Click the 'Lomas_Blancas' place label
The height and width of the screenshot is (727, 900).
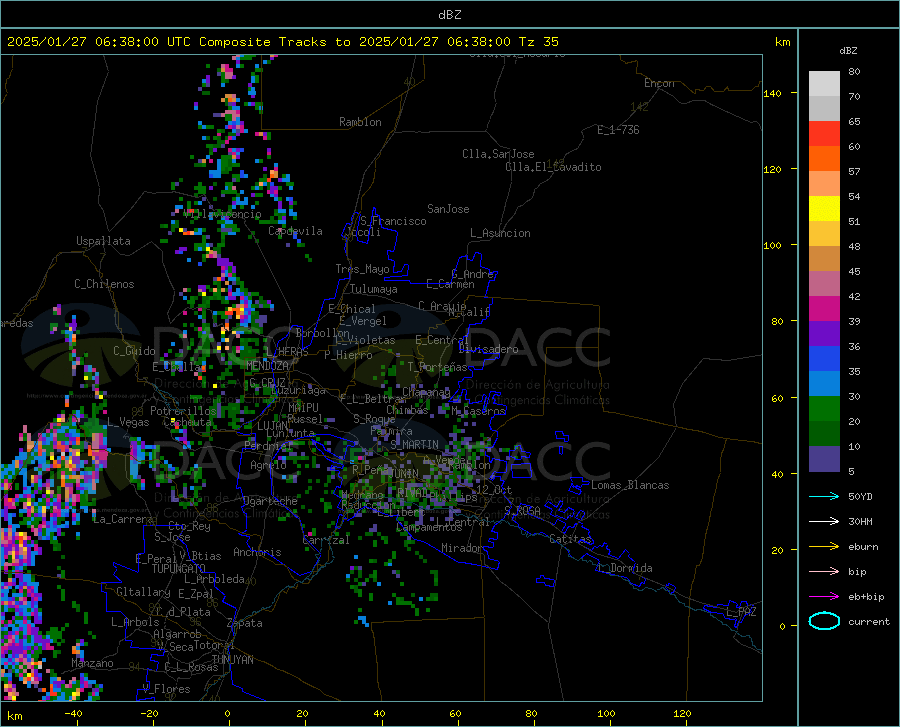tap(630, 485)
